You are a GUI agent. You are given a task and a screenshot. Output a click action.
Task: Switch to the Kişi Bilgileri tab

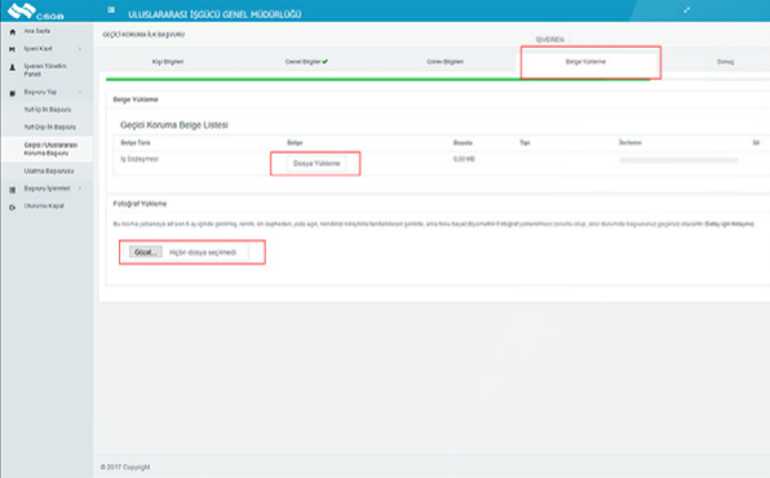pyautogui.click(x=167, y=62)
